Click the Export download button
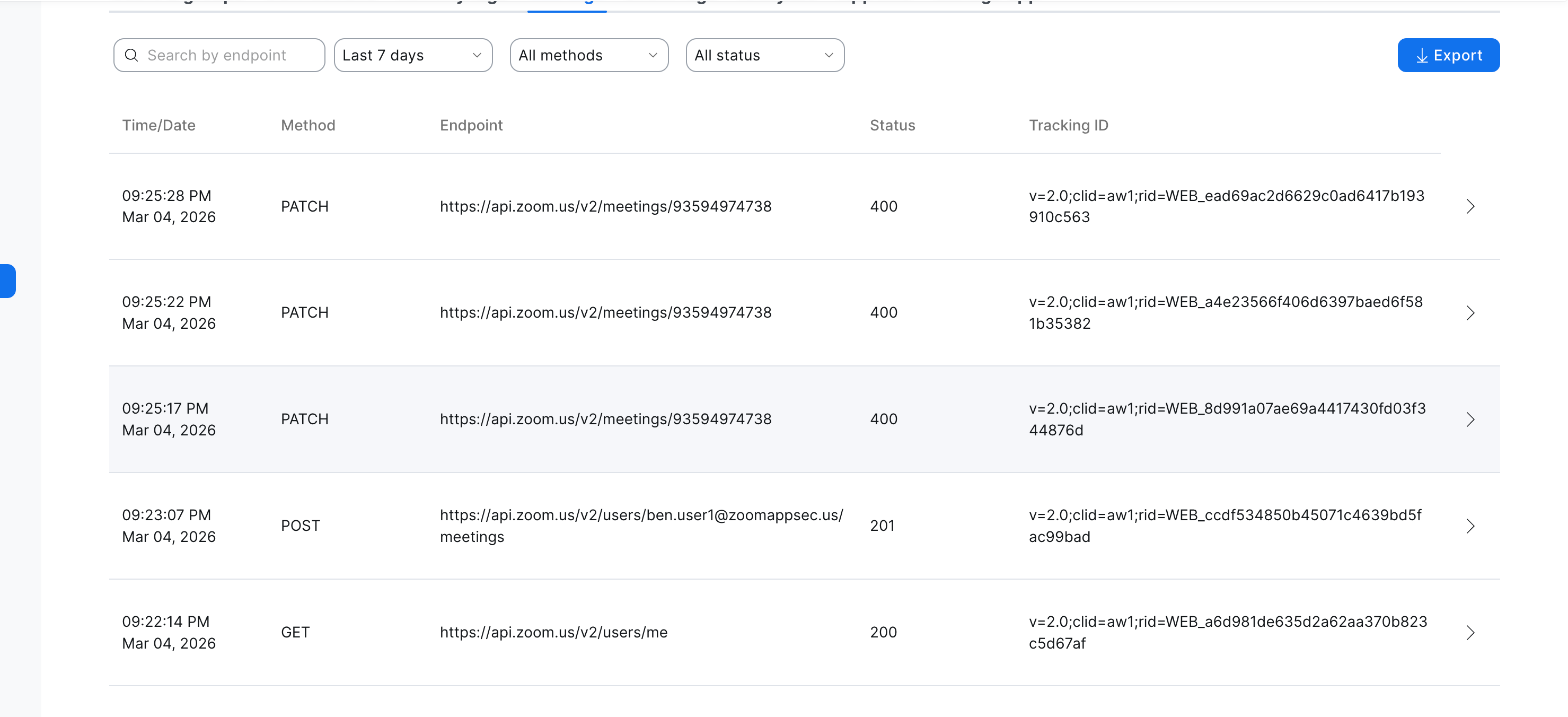The width and height of the screenshot is (1568, 717). (x=1448, y=56)
